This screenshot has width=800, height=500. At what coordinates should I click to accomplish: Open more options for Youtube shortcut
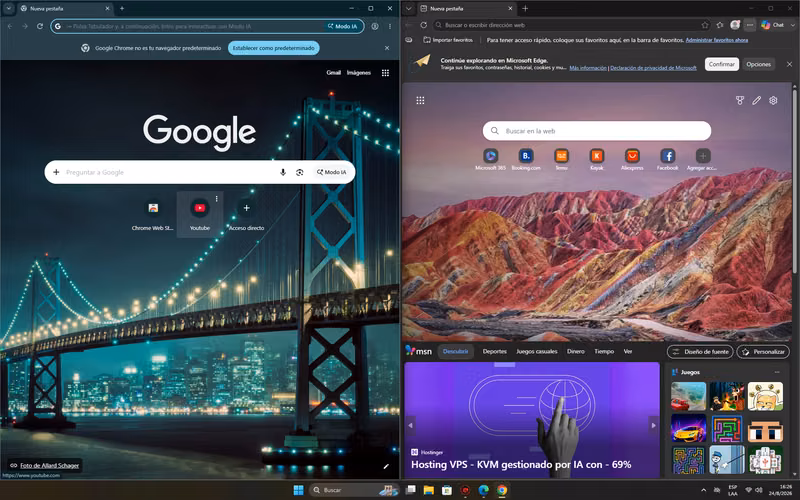tap(217, 198)
